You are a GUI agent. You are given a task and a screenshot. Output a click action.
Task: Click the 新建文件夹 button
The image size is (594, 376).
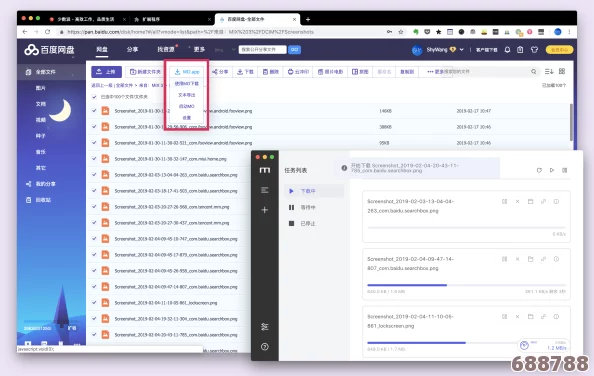(145, 72)
